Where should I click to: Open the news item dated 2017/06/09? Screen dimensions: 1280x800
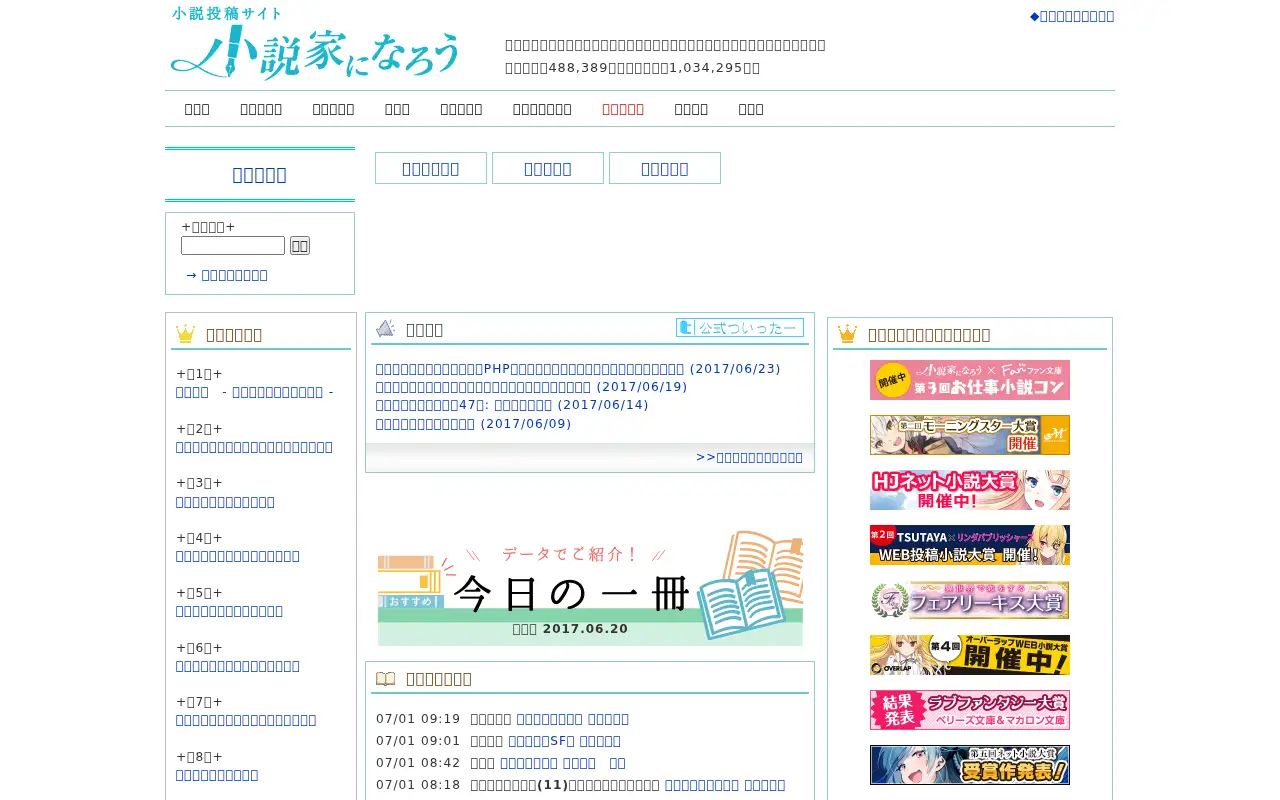coord(474,424)
